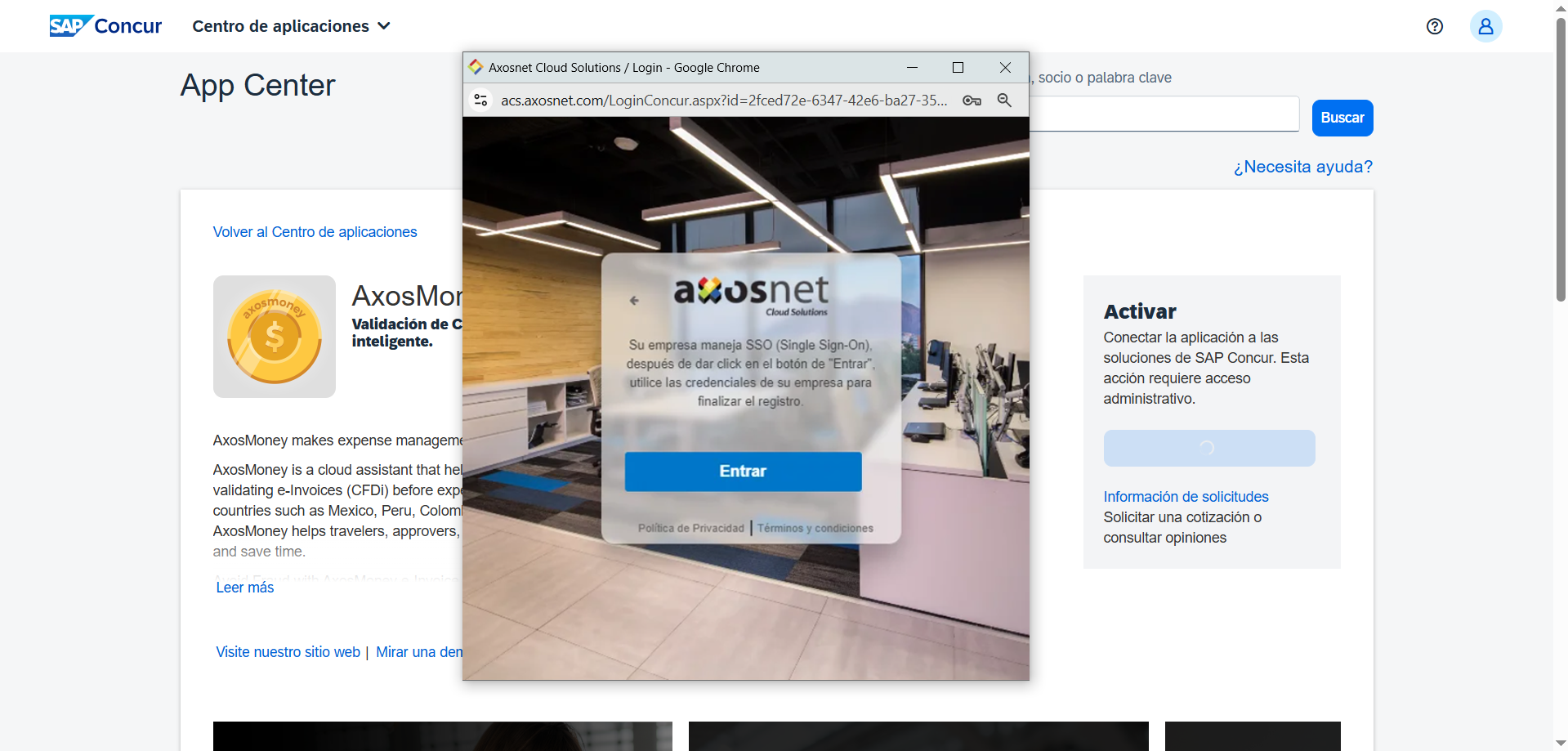Open the ¿Necesita ayuda? link
Screen dimensions: 1568x751
tap(1302, 167)
